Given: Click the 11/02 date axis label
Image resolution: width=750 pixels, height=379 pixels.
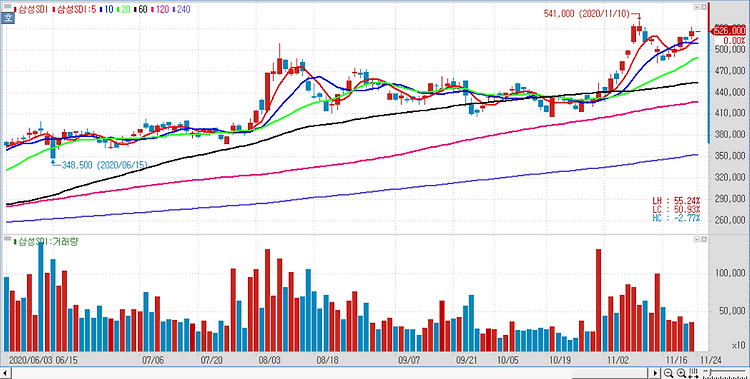Looking at the screenshot, I should (618, 359).
